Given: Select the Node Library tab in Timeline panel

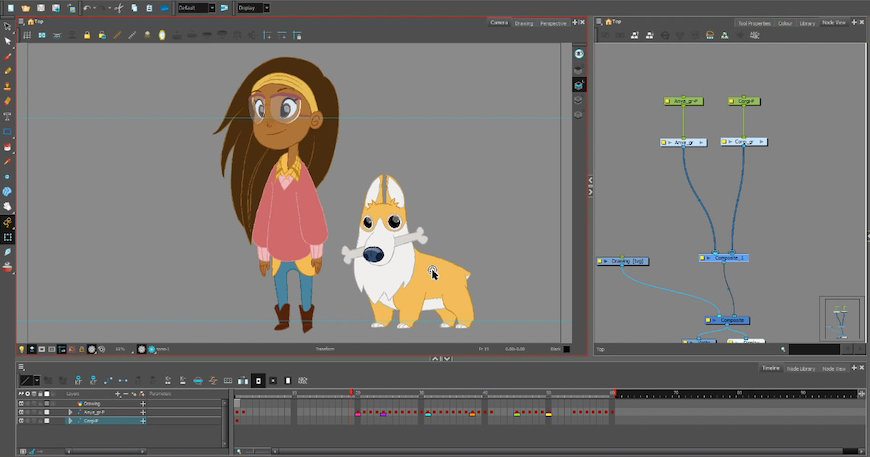Looking at the screenshot, I should [x=800, y=368].
